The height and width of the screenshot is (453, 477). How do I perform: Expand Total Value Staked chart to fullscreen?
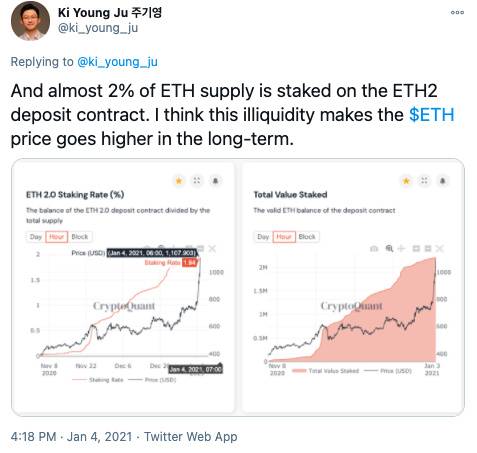tap(424, 181)
